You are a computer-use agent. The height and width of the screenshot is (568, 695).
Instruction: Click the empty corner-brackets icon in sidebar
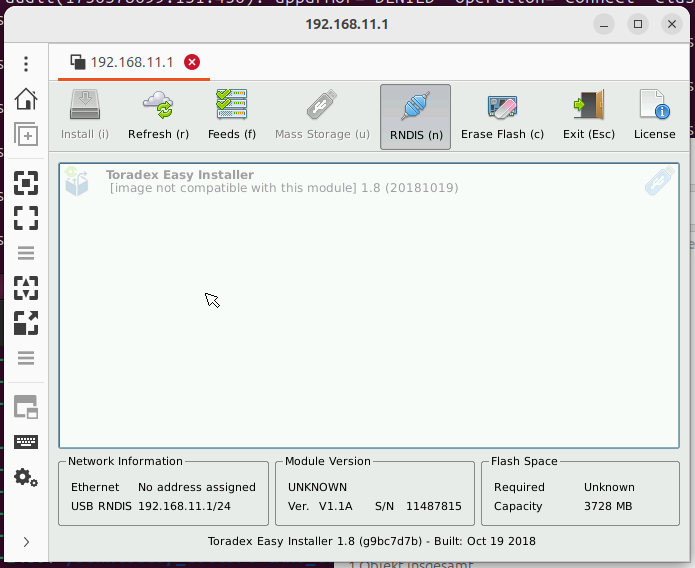(x=26, y=218)
